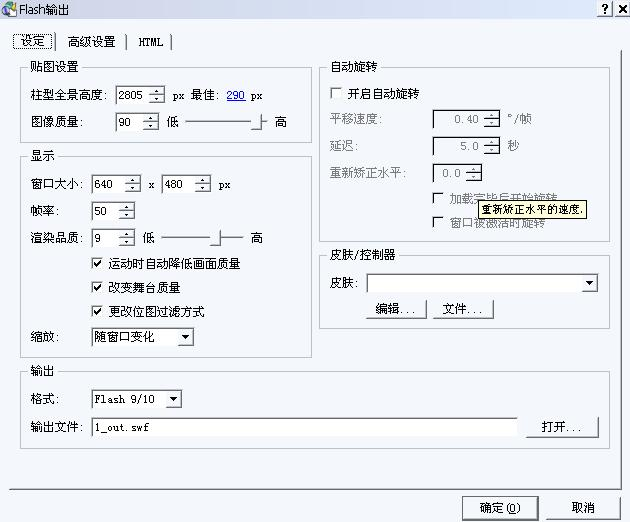This screenshot has height=522, width=630.
Task: Open the 缩放 dropdown list
Action: (x=185, y=337)
